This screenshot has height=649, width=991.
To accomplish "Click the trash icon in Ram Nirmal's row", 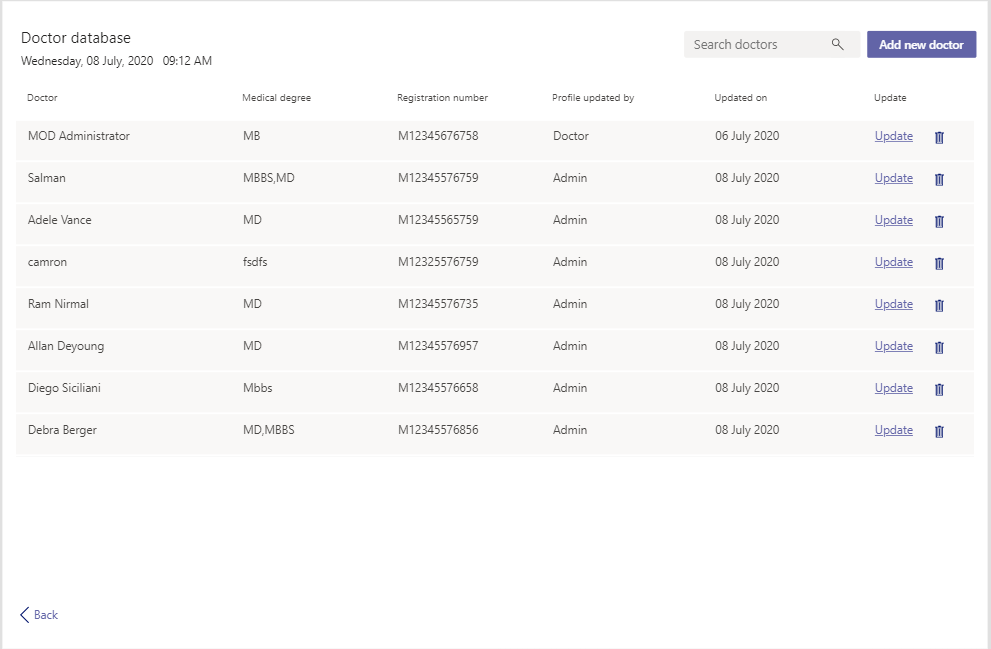I will coord(939,305).
